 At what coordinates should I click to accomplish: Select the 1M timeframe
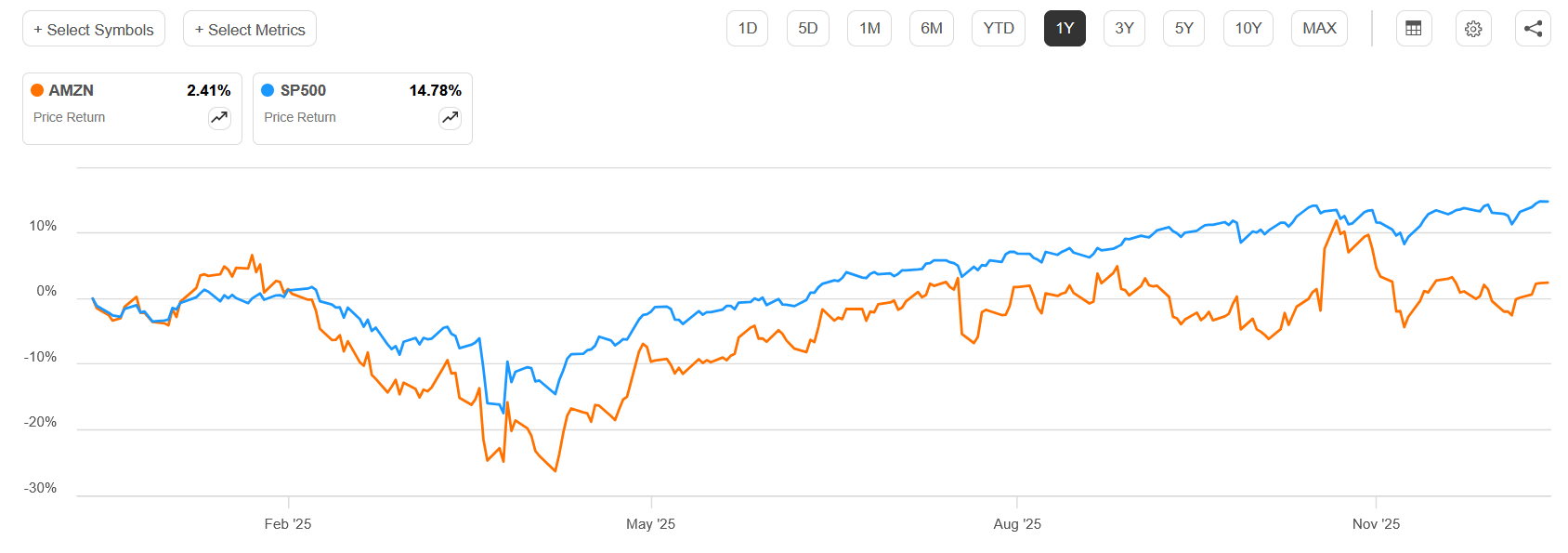869,28
